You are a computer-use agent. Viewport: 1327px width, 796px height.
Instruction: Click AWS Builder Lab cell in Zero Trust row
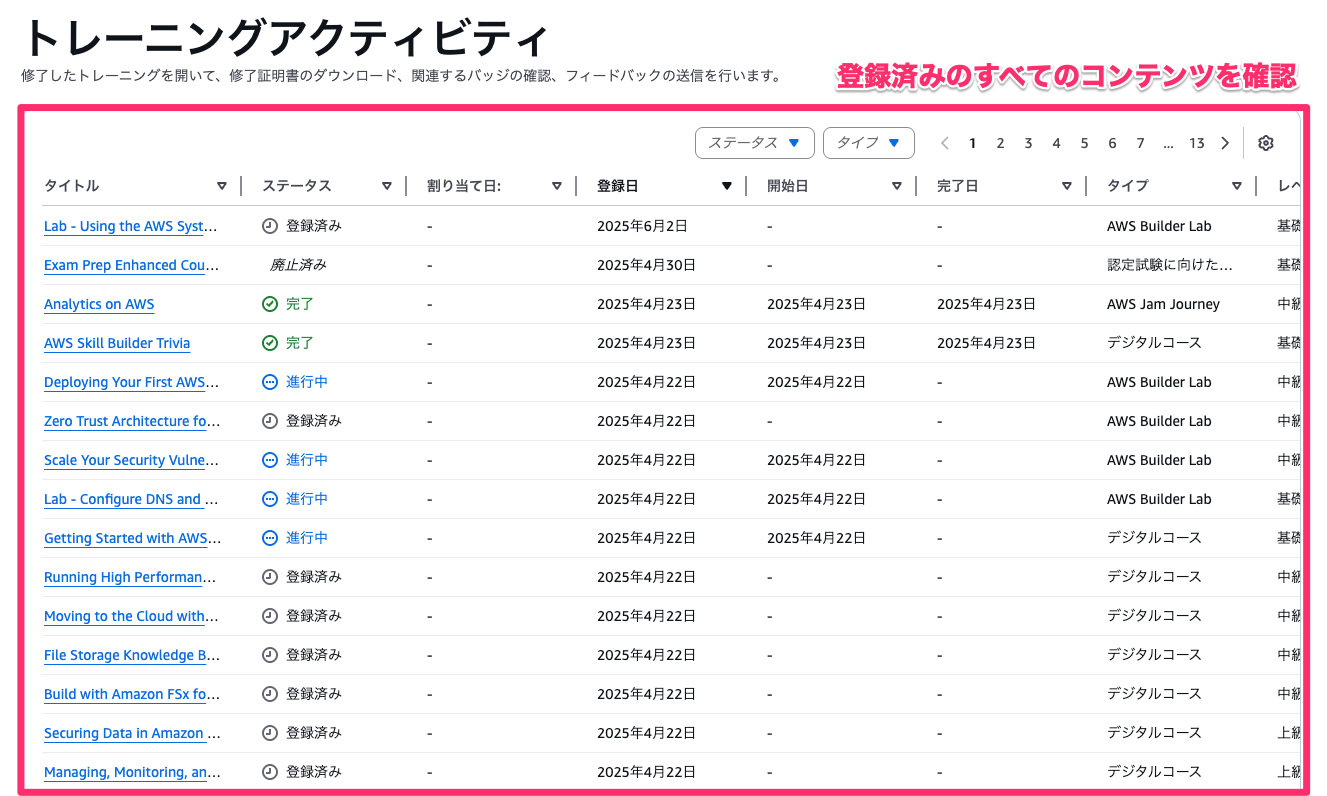tap(1159, 421)
